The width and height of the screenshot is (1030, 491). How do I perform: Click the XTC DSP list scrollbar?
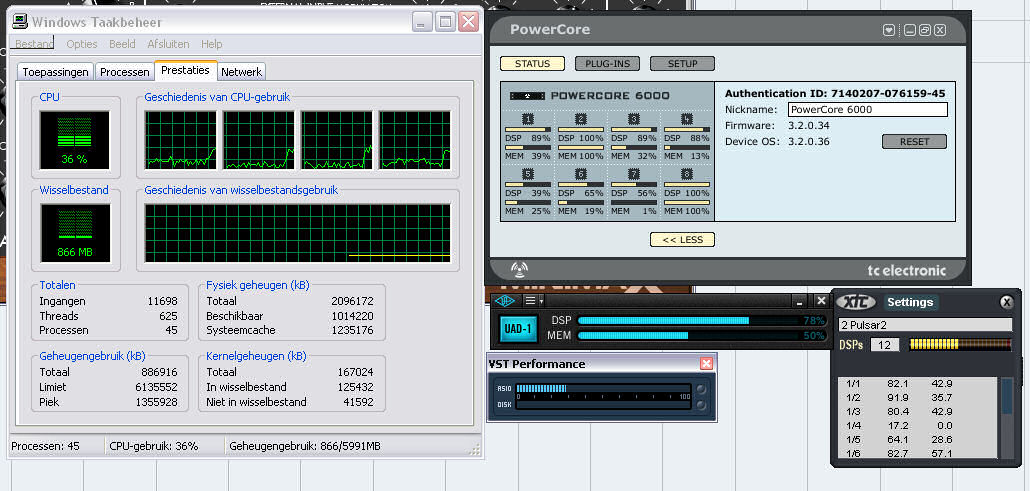point(1006,417)
